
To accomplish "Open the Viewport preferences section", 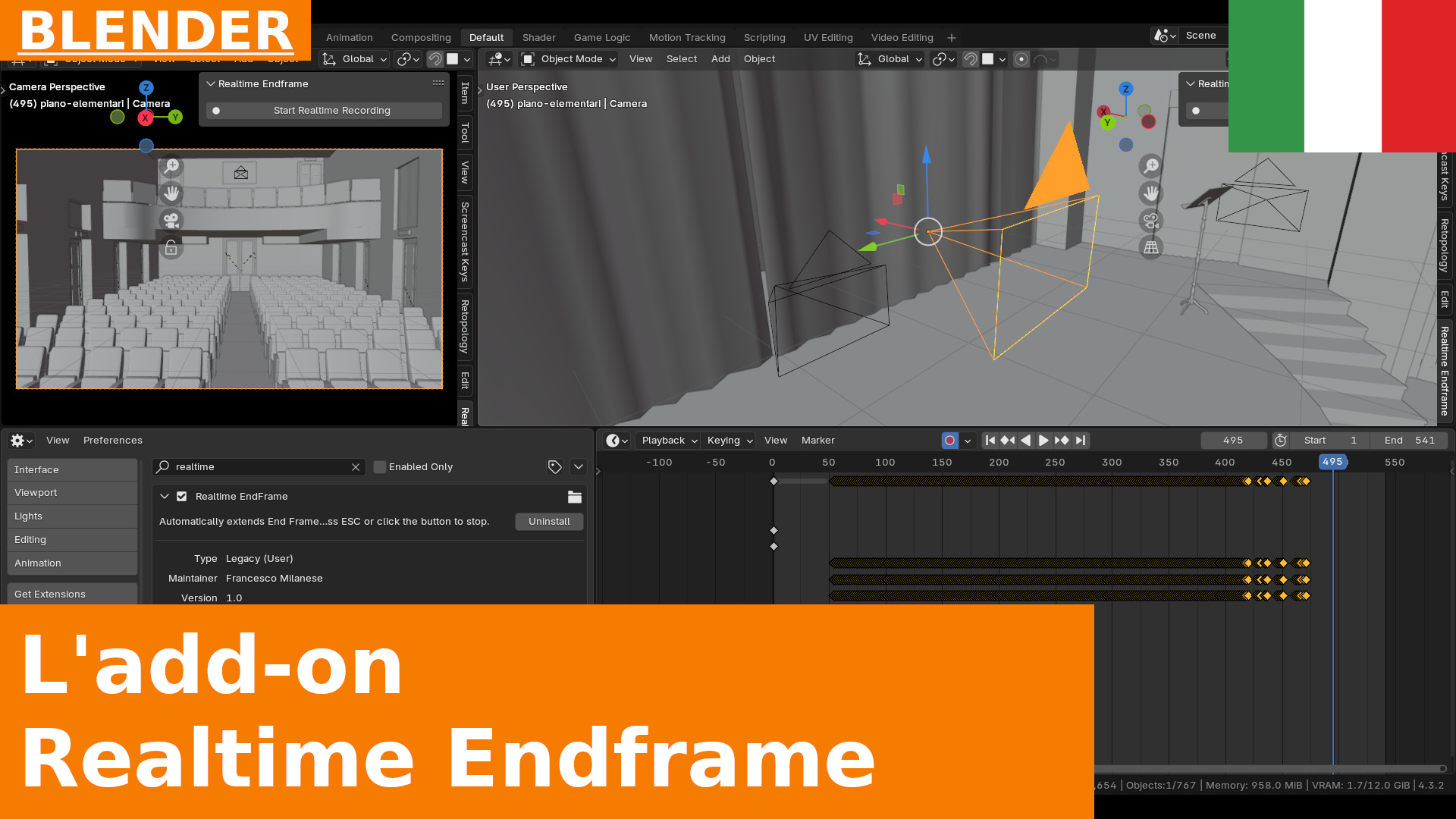I will tap(73, 493).
